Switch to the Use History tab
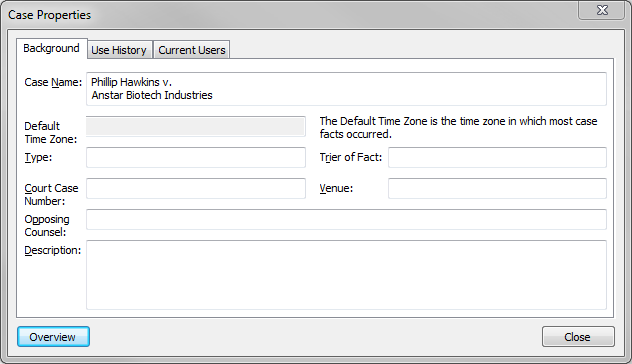The height and width of the screenshot is (364, 632). [x=120, y=50]
